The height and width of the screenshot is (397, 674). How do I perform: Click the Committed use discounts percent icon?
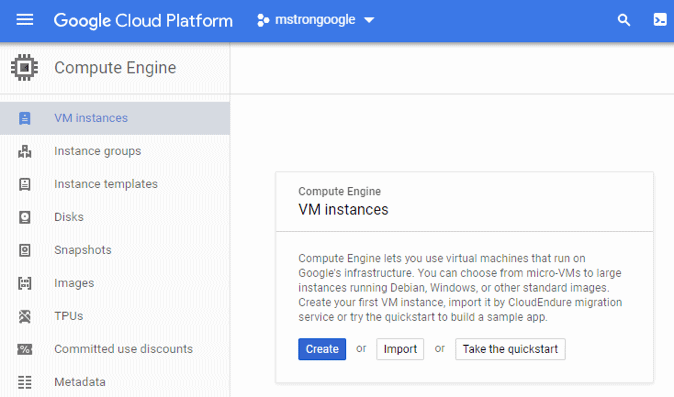coord(25,349)
